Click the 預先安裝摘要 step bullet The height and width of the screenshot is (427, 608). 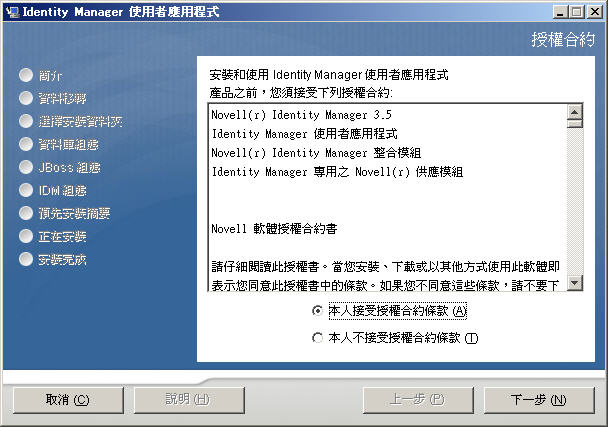point(26,213)
